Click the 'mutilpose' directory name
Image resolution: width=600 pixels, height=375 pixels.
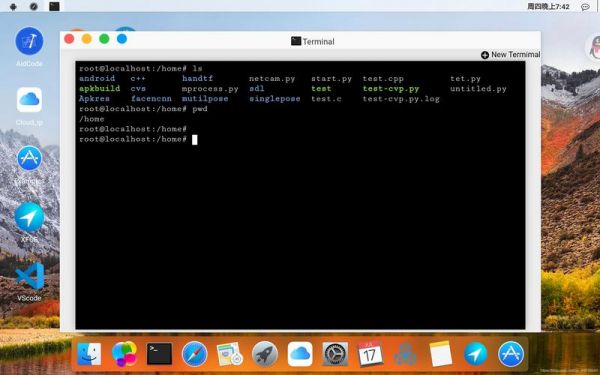tap(205, 99)
